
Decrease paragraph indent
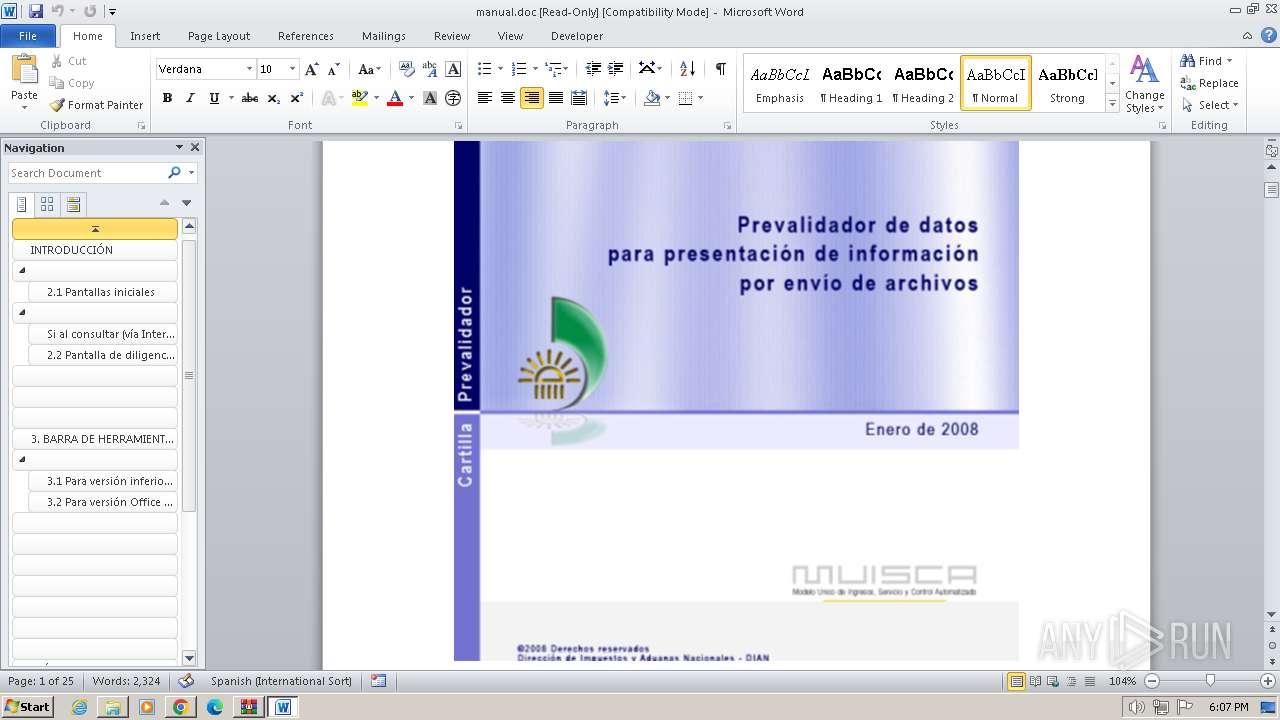[x=593, y=69]
